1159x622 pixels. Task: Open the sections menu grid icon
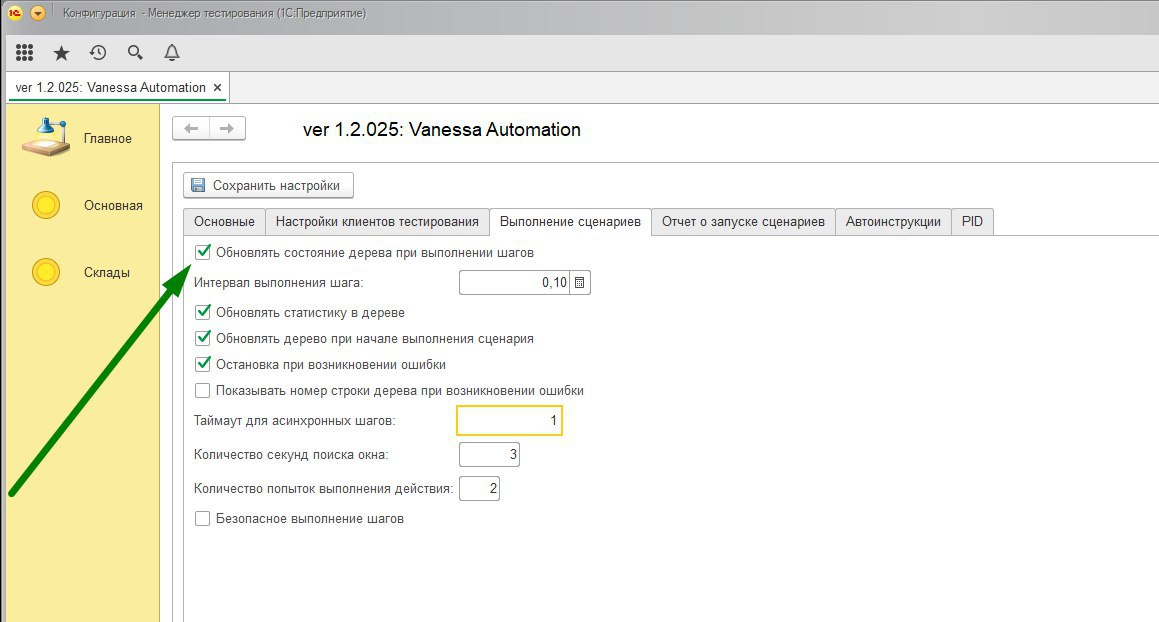point(24,53)
